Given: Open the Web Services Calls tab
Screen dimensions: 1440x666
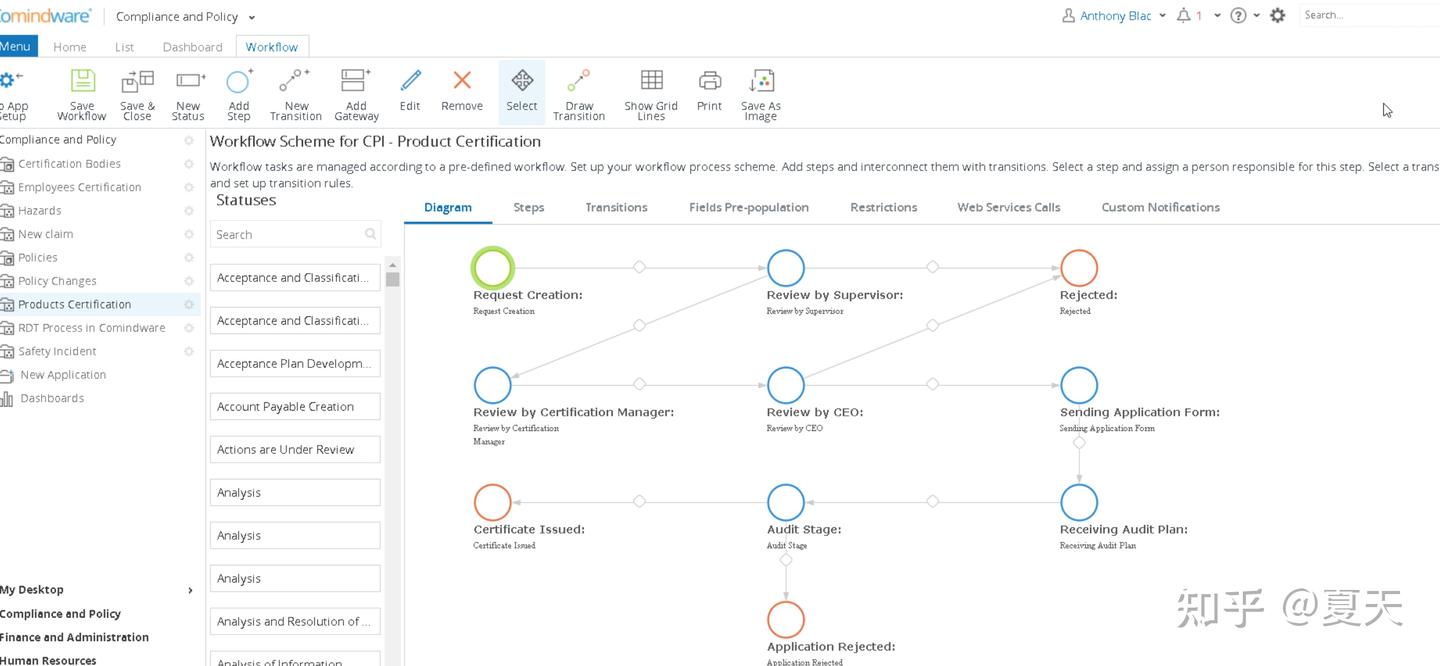Looking at the screenshot, I should [1009, 207].
